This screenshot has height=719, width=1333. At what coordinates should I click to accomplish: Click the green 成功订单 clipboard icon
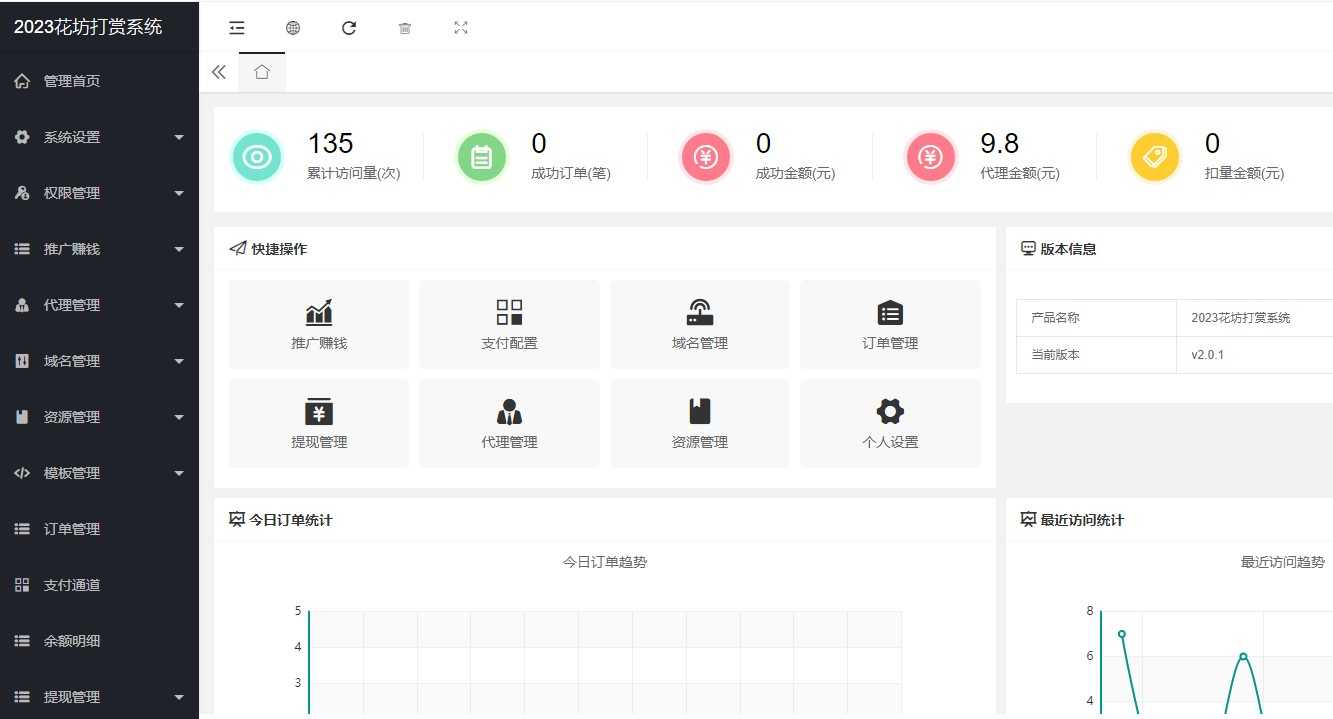[x=482, y=158]
